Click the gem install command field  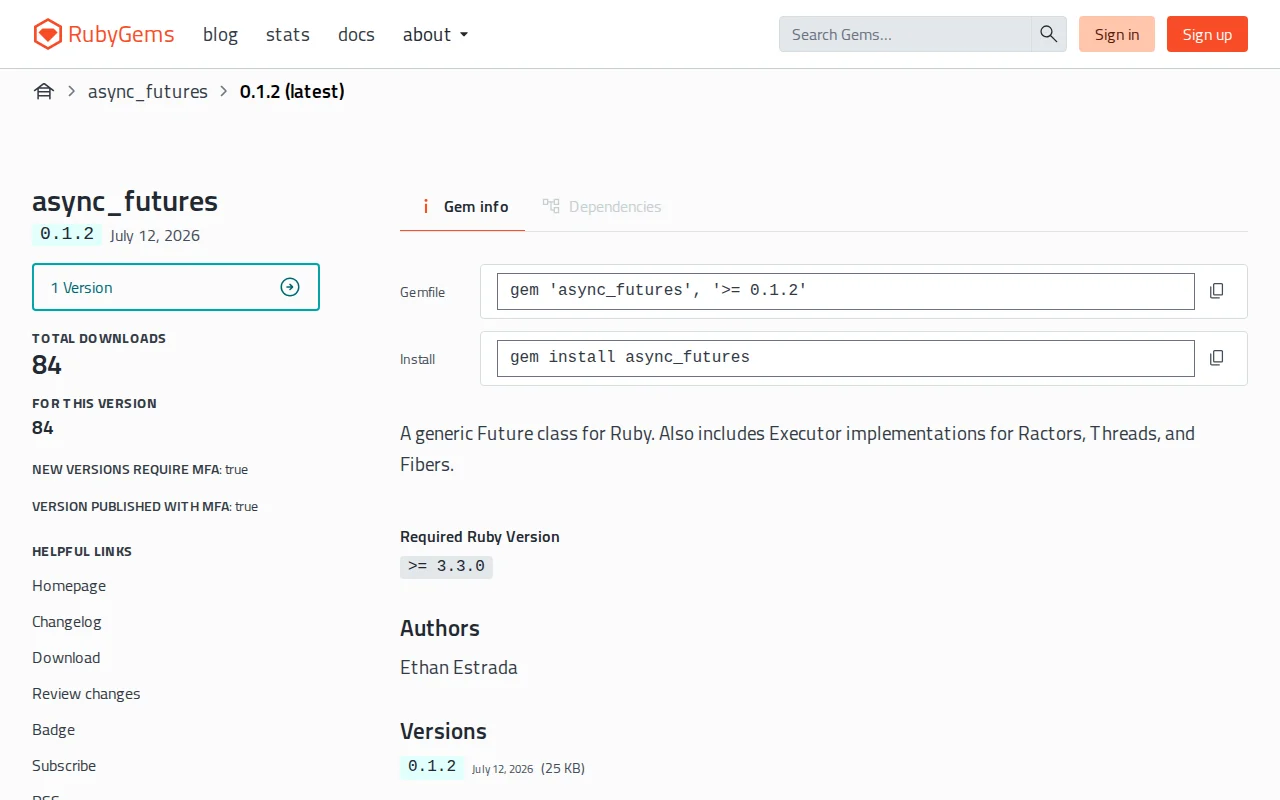pos(846,358)
